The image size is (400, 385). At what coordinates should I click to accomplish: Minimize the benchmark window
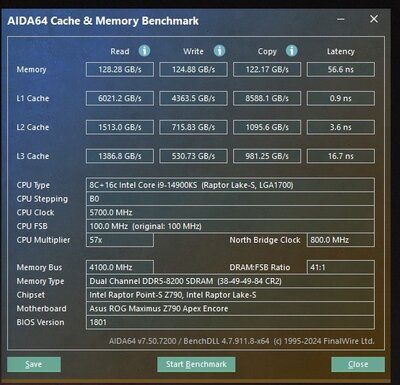click(x=341, y=19)
